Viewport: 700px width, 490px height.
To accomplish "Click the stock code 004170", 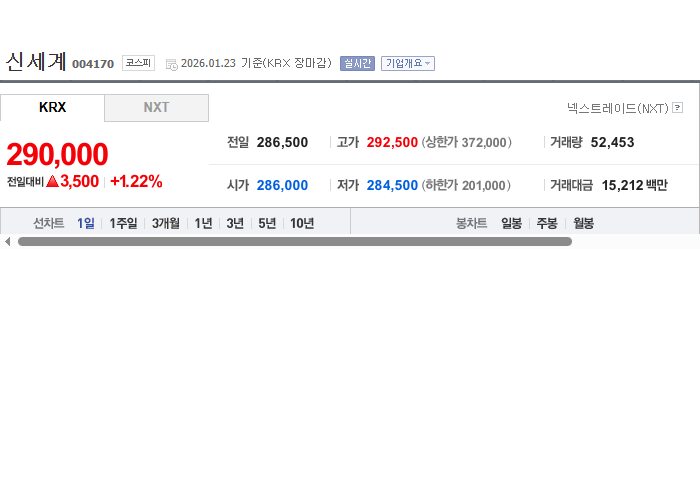I will pos(93,64).
